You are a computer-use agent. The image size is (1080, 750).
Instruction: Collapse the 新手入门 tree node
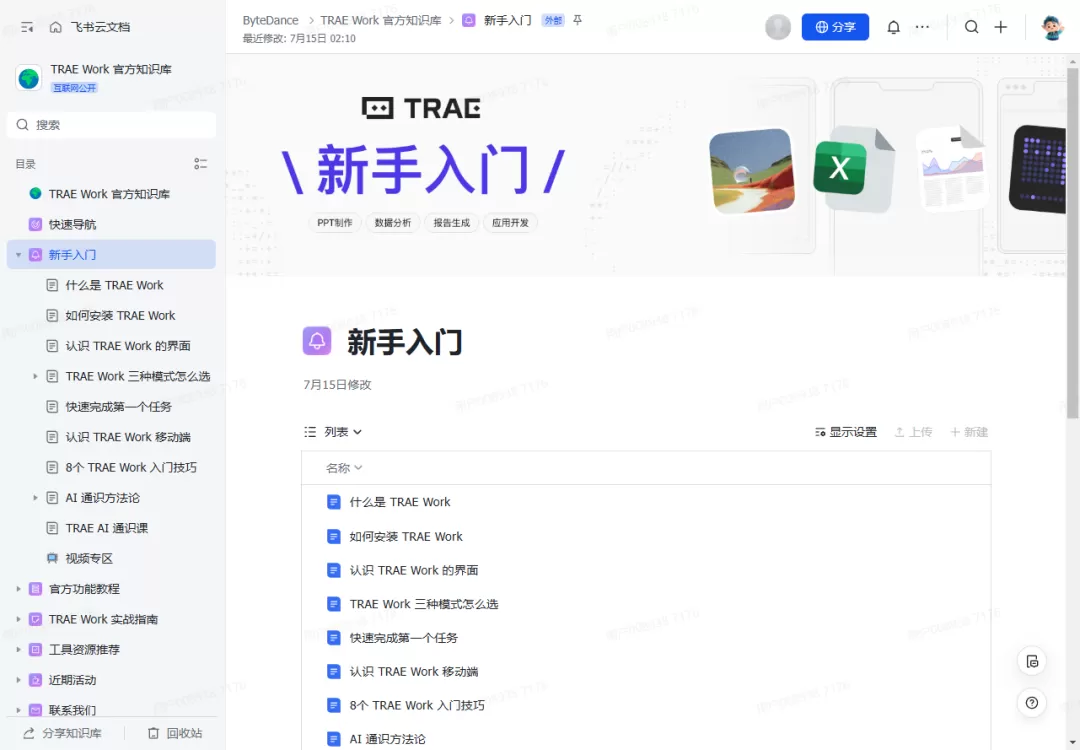(19, 255)
